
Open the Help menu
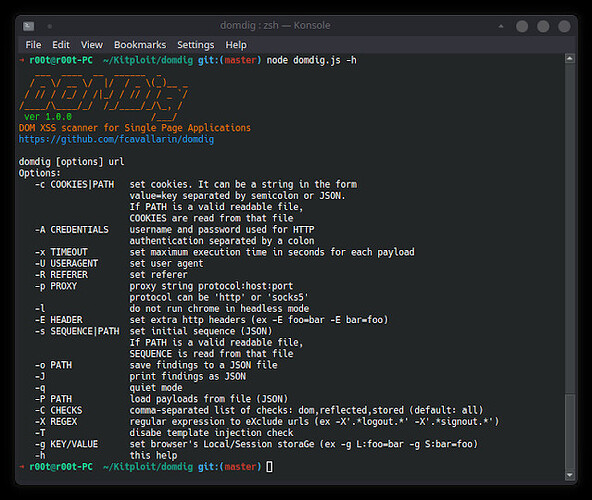(x=236, y=45)
